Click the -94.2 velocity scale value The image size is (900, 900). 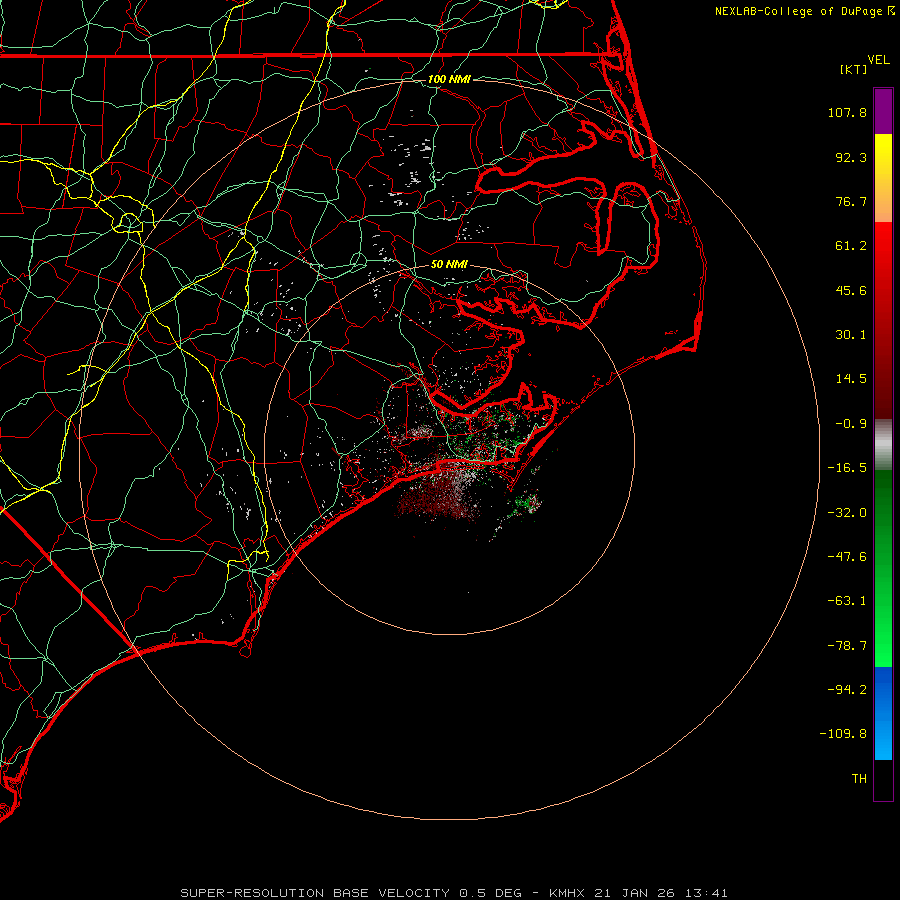tap(847, 690)
